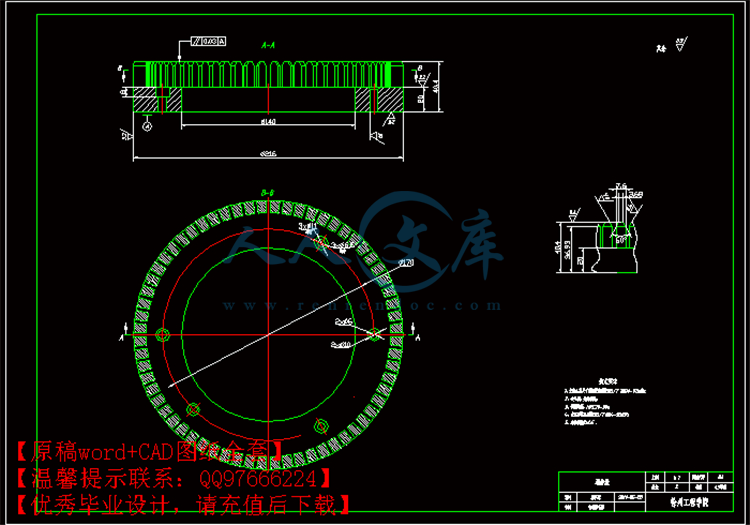Click the school name cell in title block

pyautogui.click(x=689, y=502)
